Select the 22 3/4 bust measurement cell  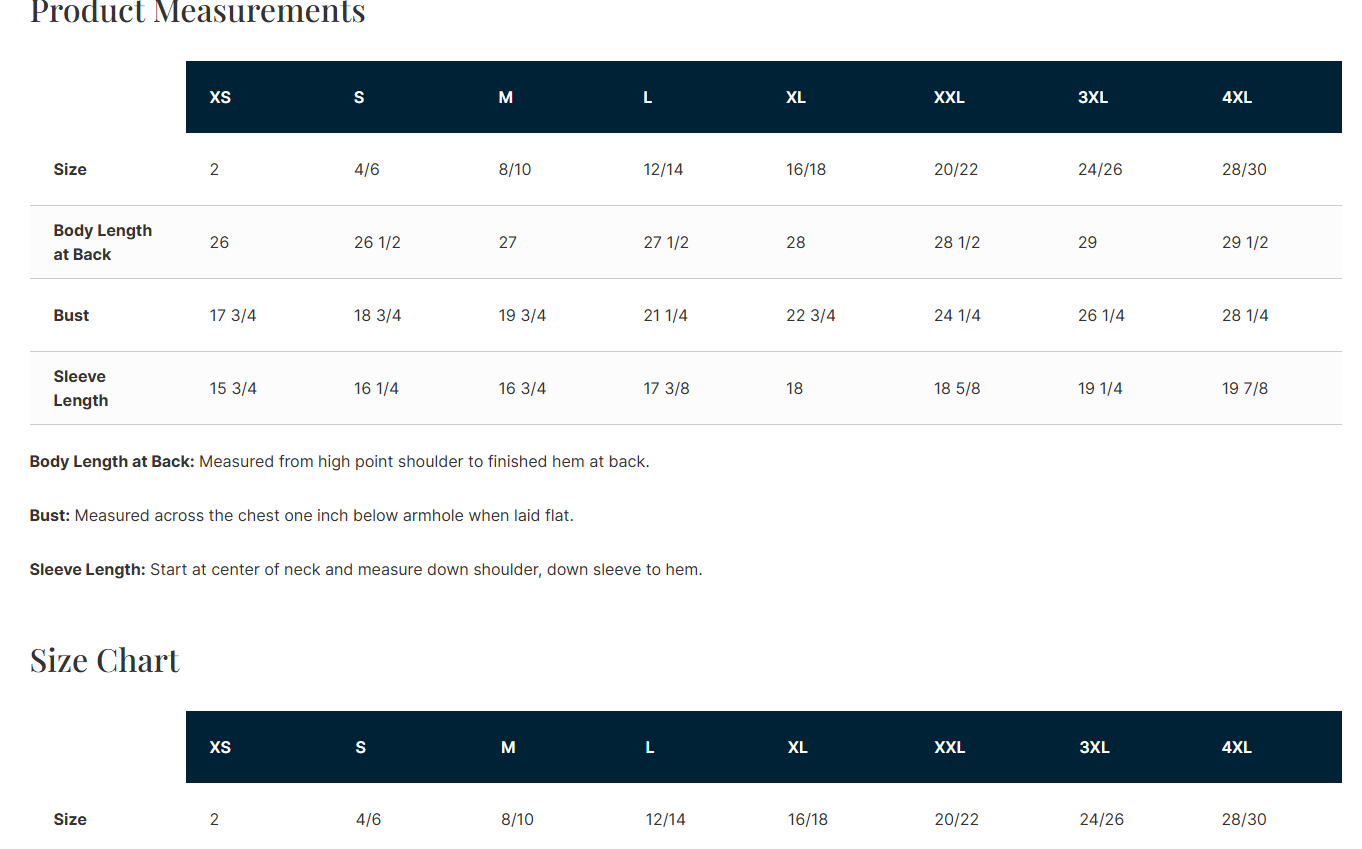click(x=811, y=315)
